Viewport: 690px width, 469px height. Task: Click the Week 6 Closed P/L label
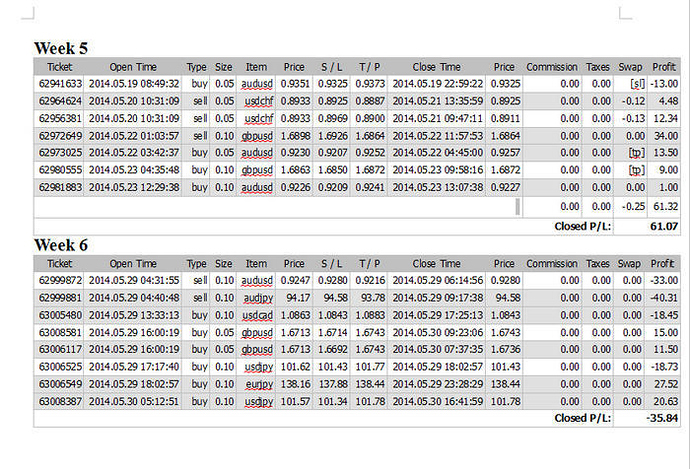click(x=583, y=418)
